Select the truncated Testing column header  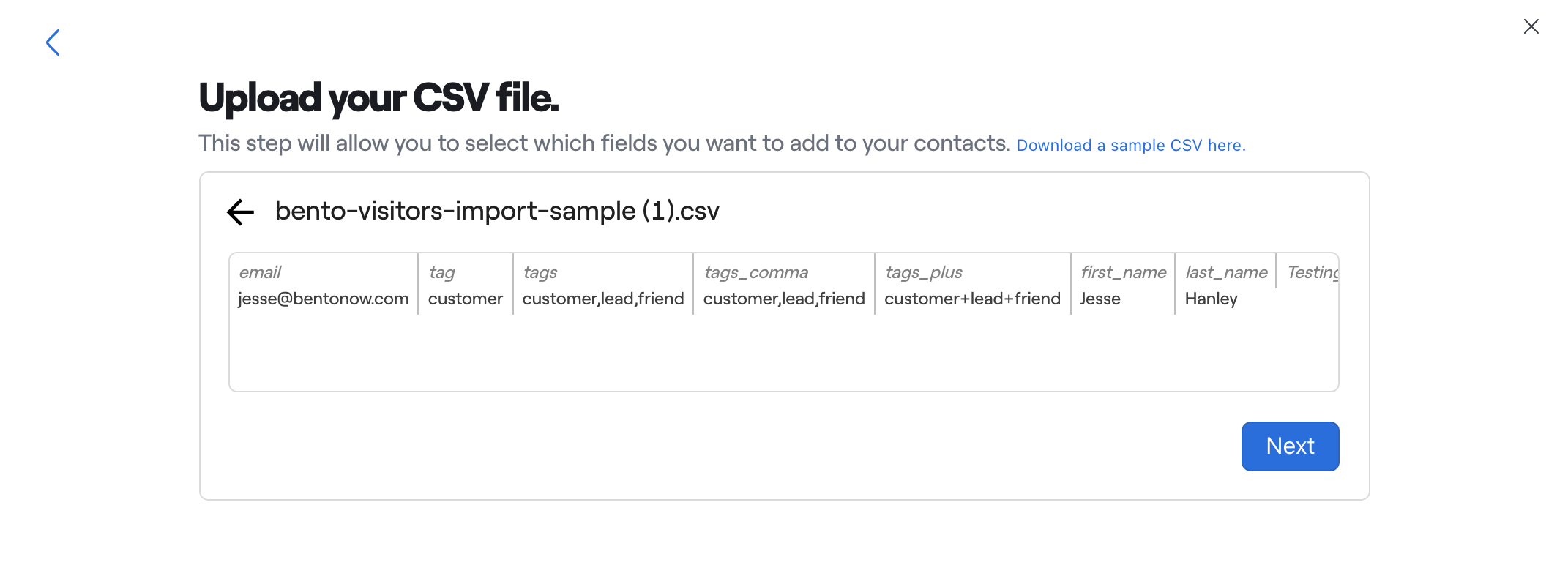point(1312,272)
